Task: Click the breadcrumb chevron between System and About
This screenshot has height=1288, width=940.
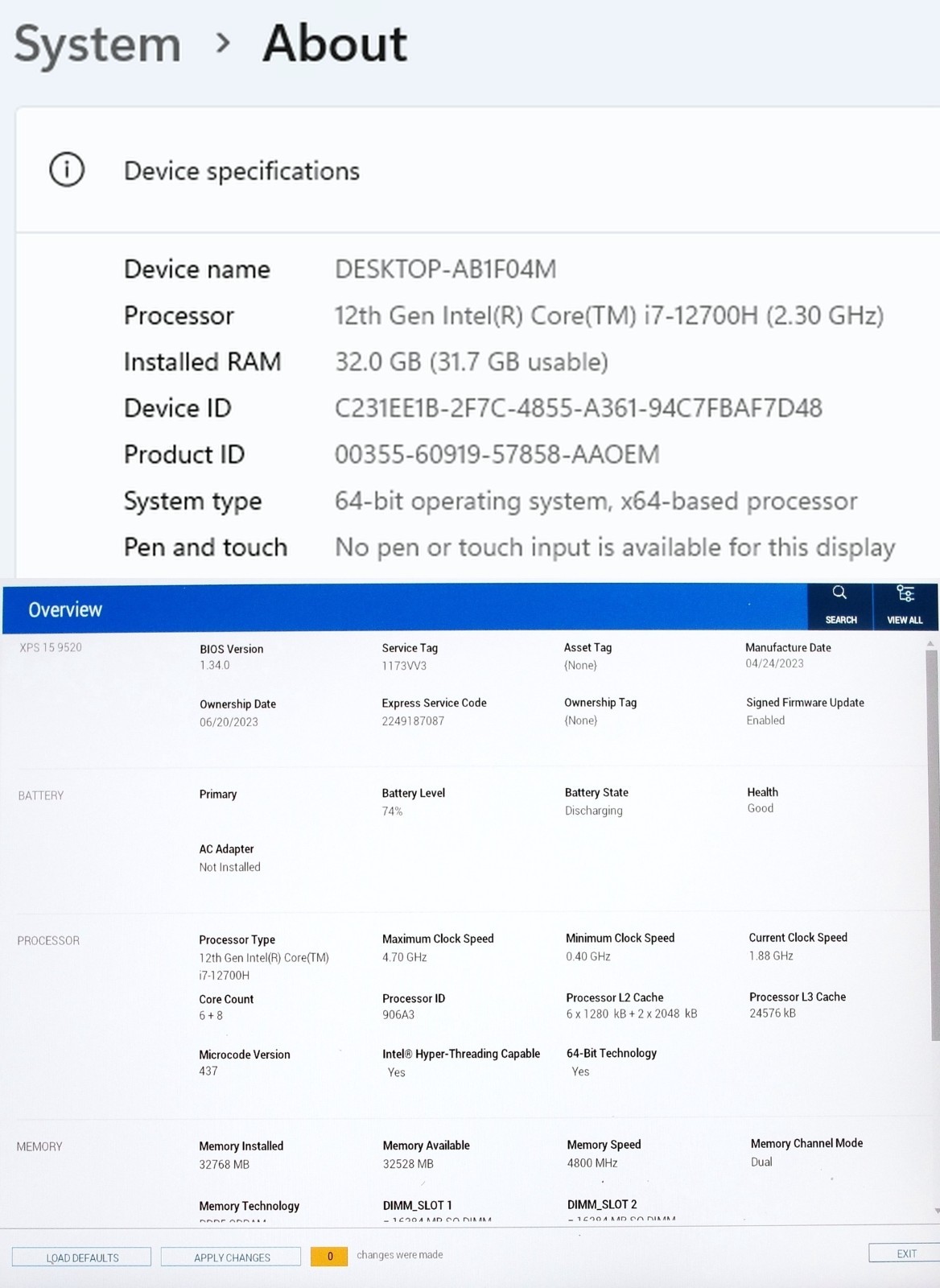Action: [223, 42]
